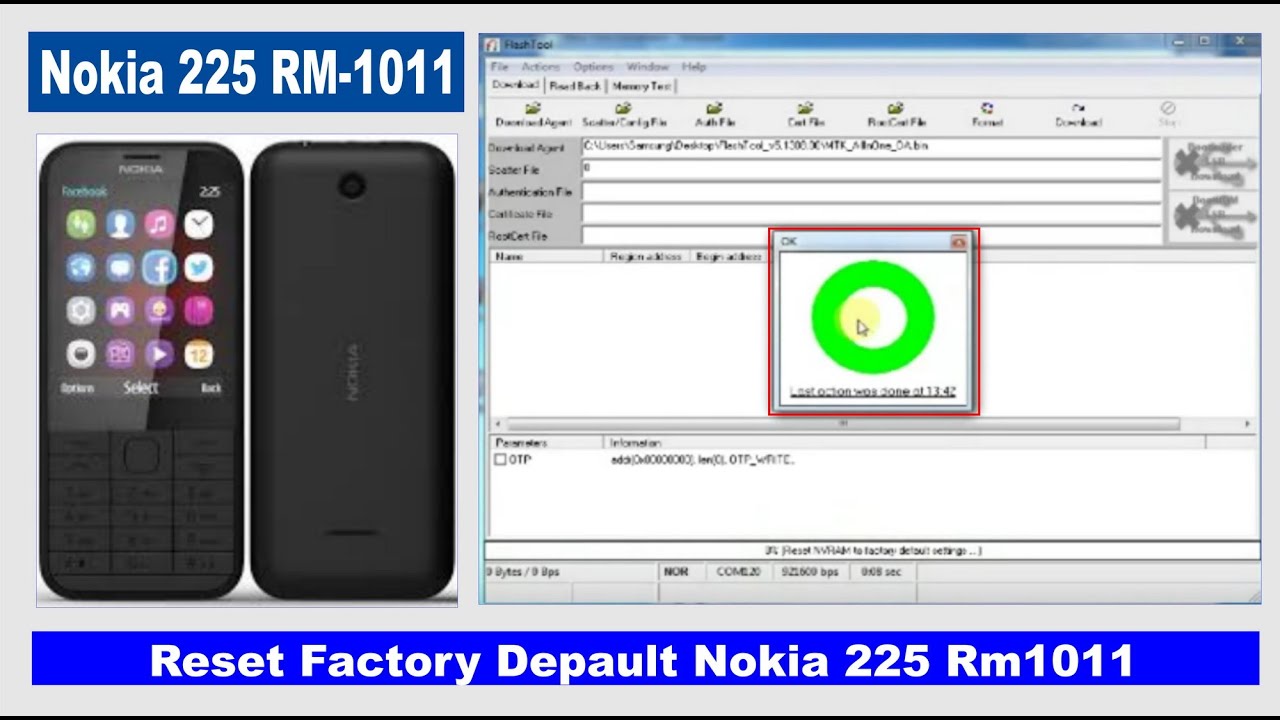The width and height of the screenshot is (1280, 720).
Task: Click the Parameters column header
Action: click(x=547, y=442)
